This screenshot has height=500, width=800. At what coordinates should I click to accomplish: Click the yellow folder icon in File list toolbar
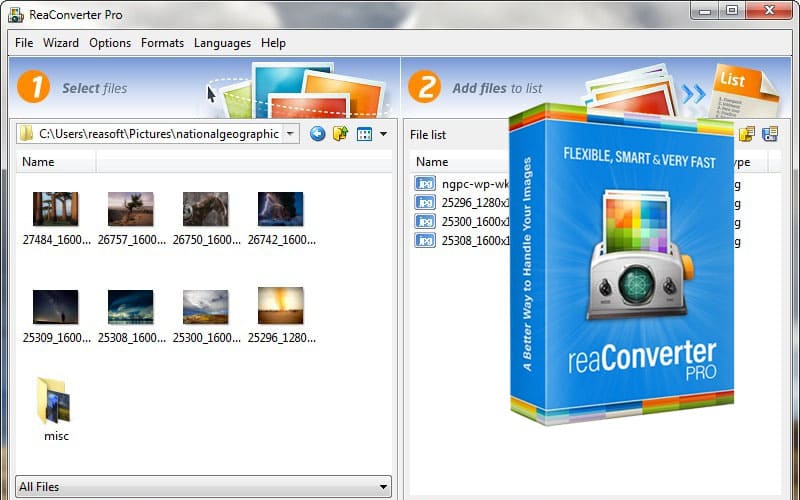[746, 134]
